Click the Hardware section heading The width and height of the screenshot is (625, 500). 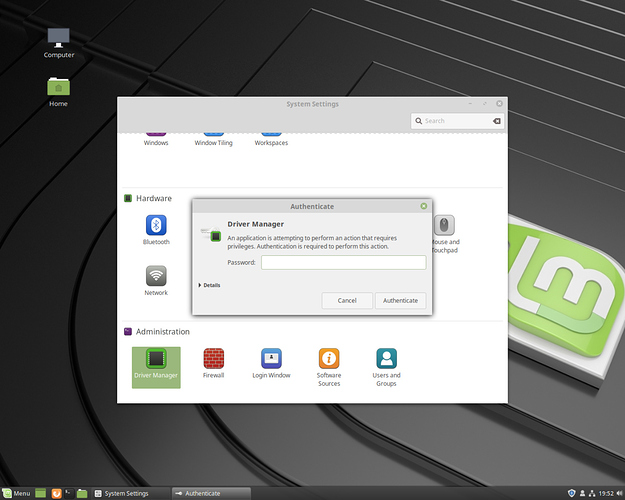coord(154,198)
